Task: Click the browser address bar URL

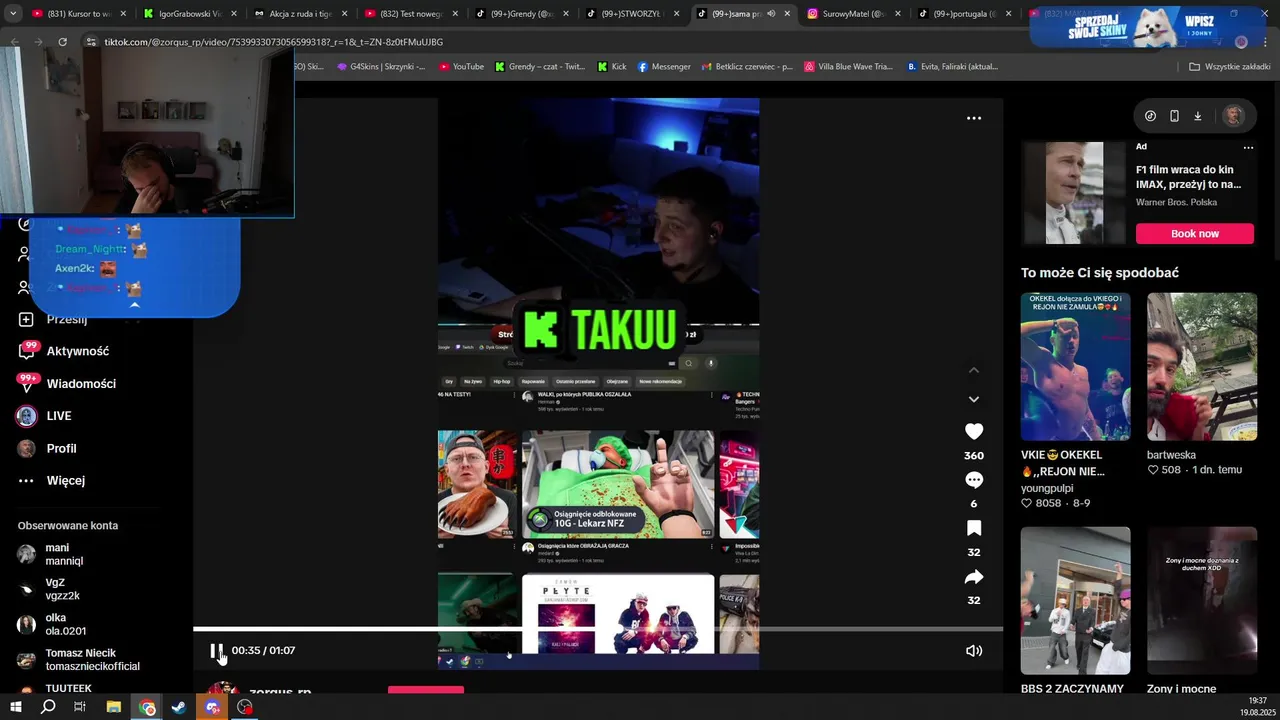Action: (x=273, y=42)
